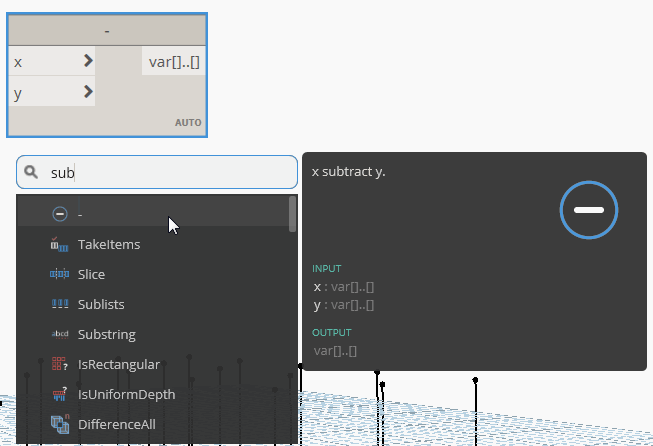653x446 pixels.
Task: Click the Substring node icon
Action: (x=59, y=334)
